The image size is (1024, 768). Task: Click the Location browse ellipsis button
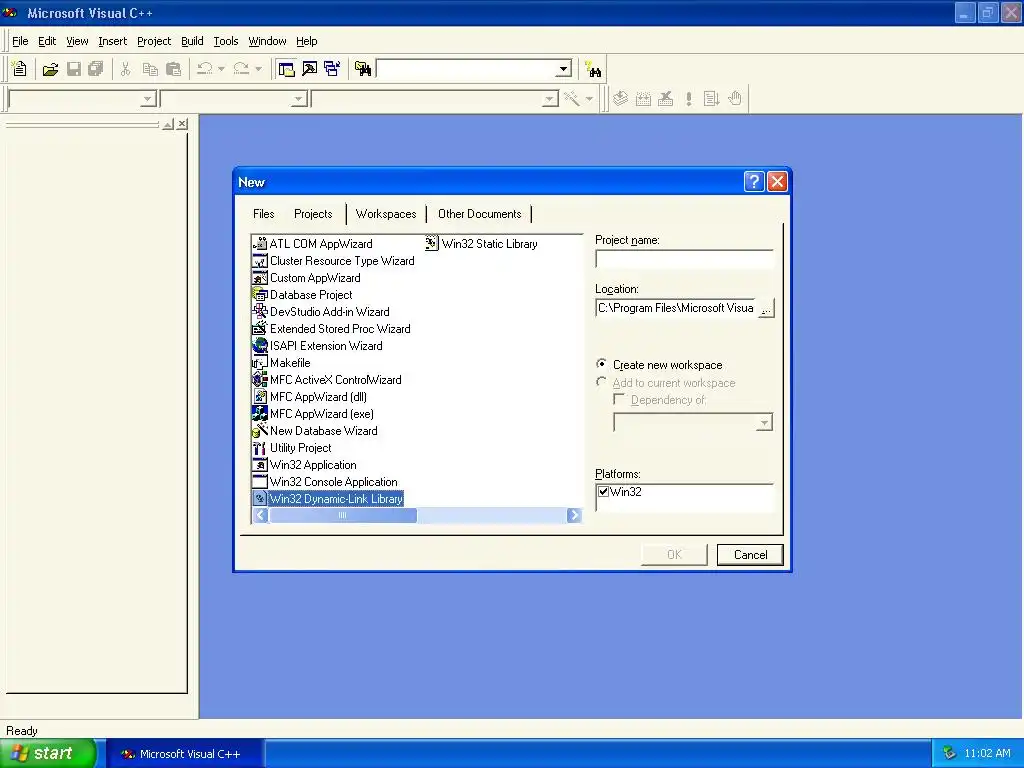(x=766, y=308)
